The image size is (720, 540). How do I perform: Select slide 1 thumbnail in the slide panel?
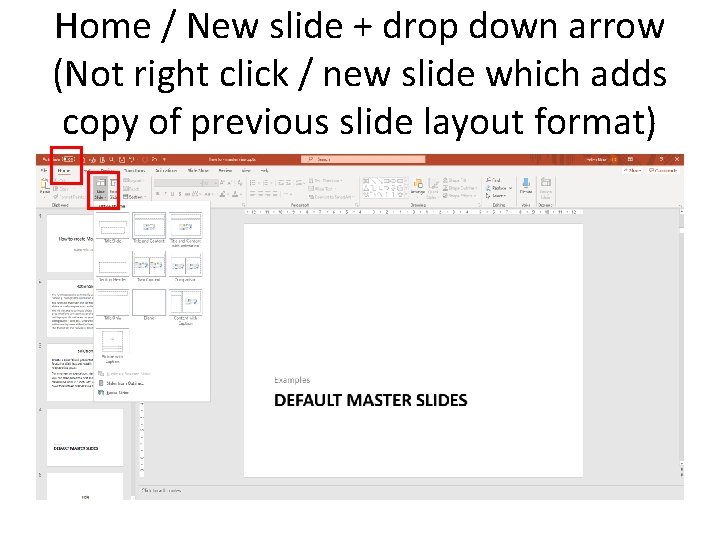click(x=70, y=244)
